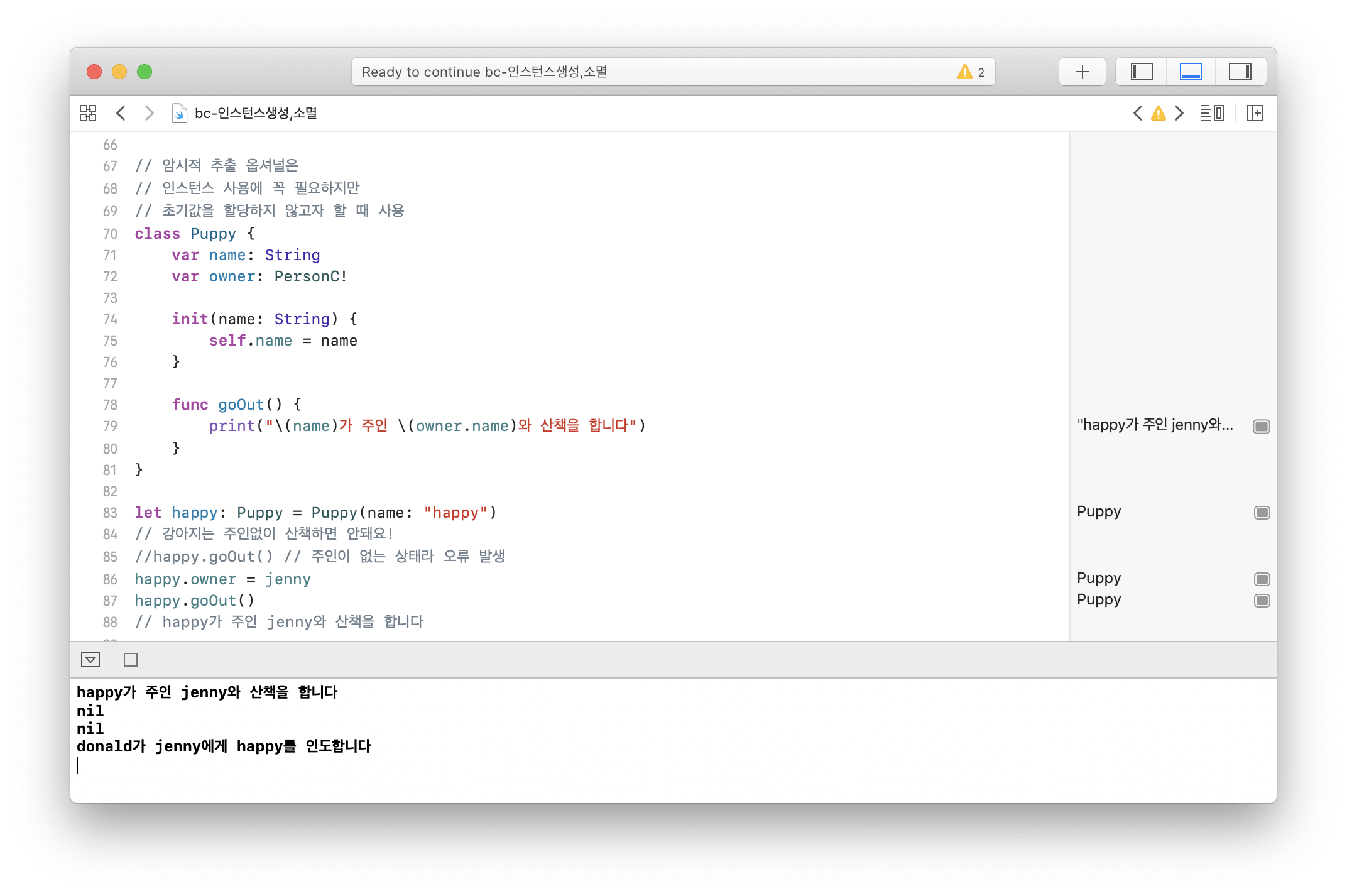The image size is (1347, 896).
Task: Open the editor options menu
Action: (1212, 113)
